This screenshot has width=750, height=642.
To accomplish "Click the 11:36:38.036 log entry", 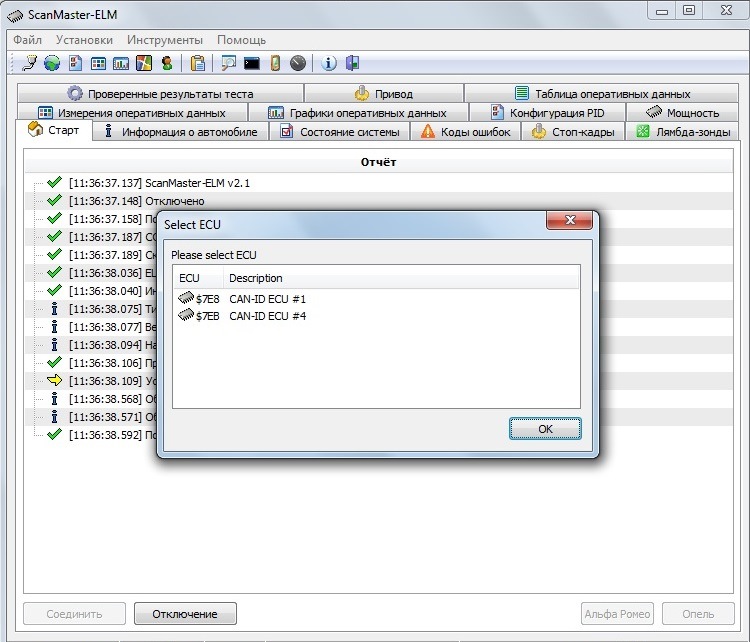I will [112, 273].
